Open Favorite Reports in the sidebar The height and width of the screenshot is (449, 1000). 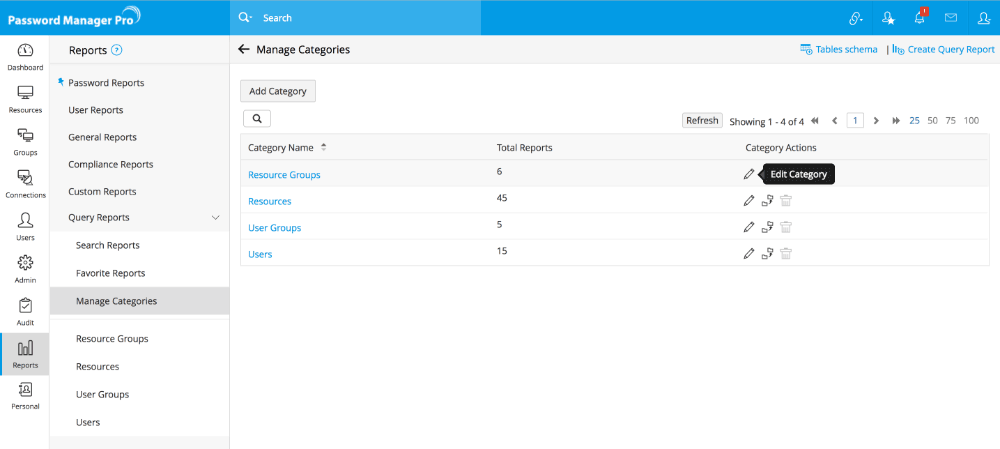tap(110, 273)
